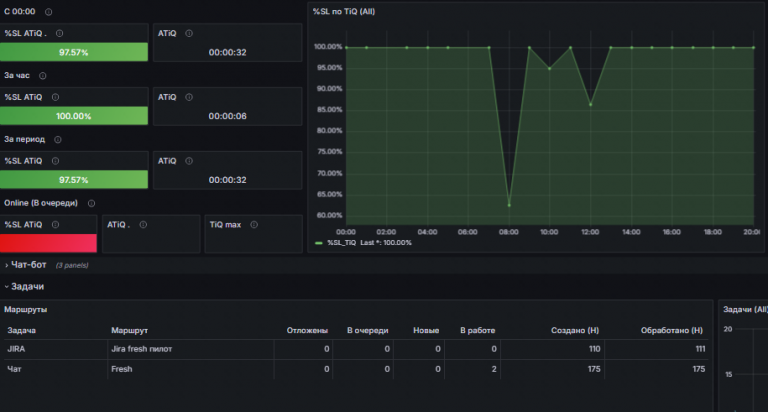Sort table by Задача column header
The width and height of the screenshot is (768, 412).
22,330
